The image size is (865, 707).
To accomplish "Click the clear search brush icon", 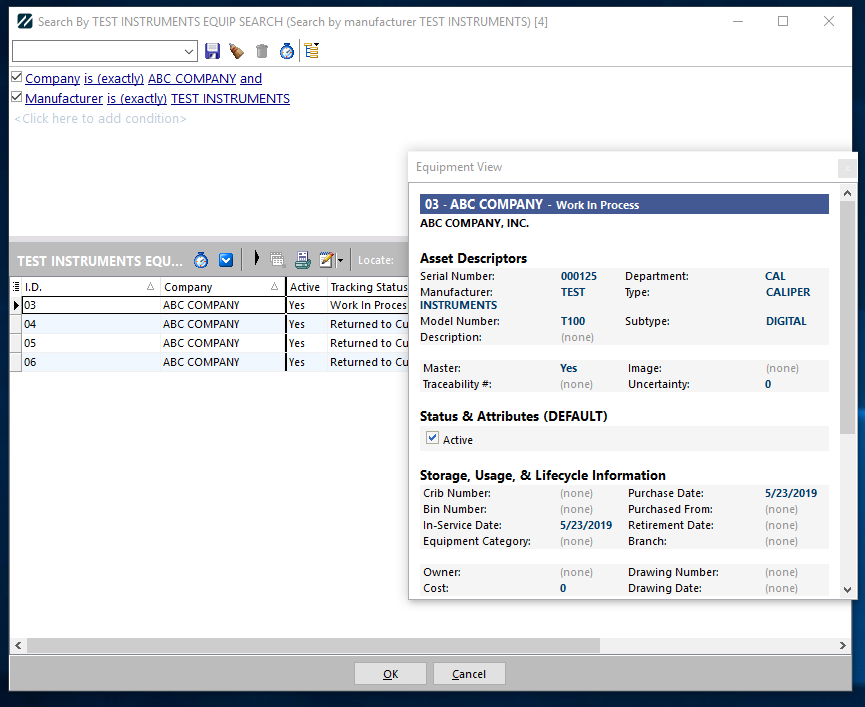I will [x=236, y=51].
